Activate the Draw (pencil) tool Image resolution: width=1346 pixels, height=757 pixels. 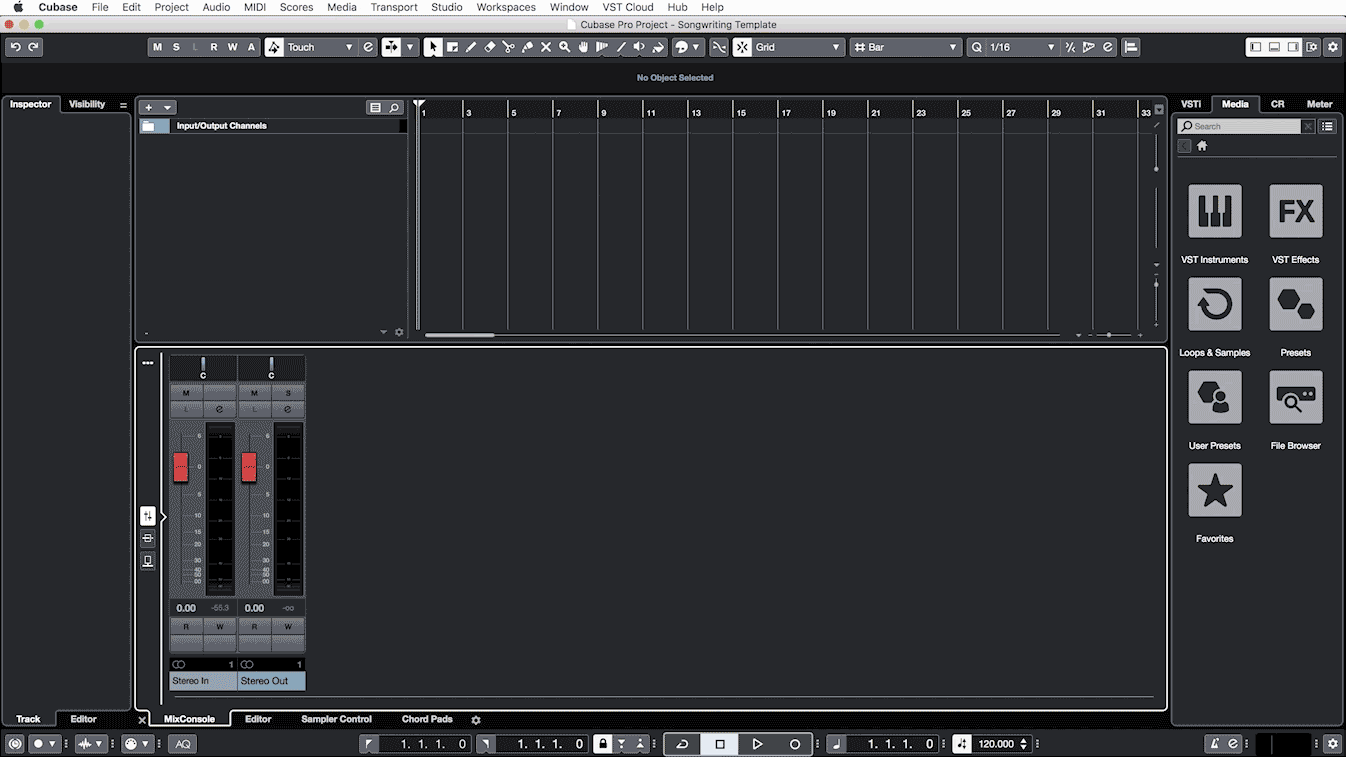[471, 46]
